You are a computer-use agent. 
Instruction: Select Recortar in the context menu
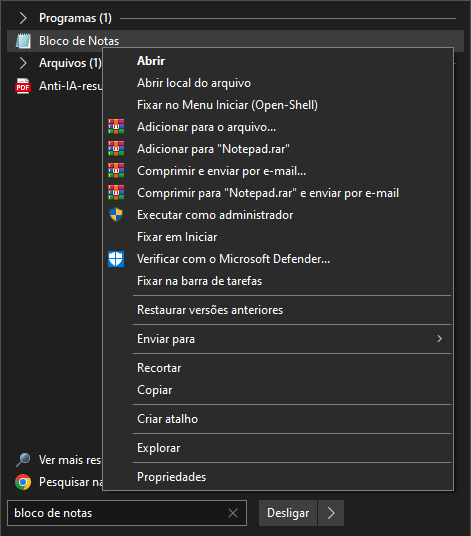pos(278,368)
